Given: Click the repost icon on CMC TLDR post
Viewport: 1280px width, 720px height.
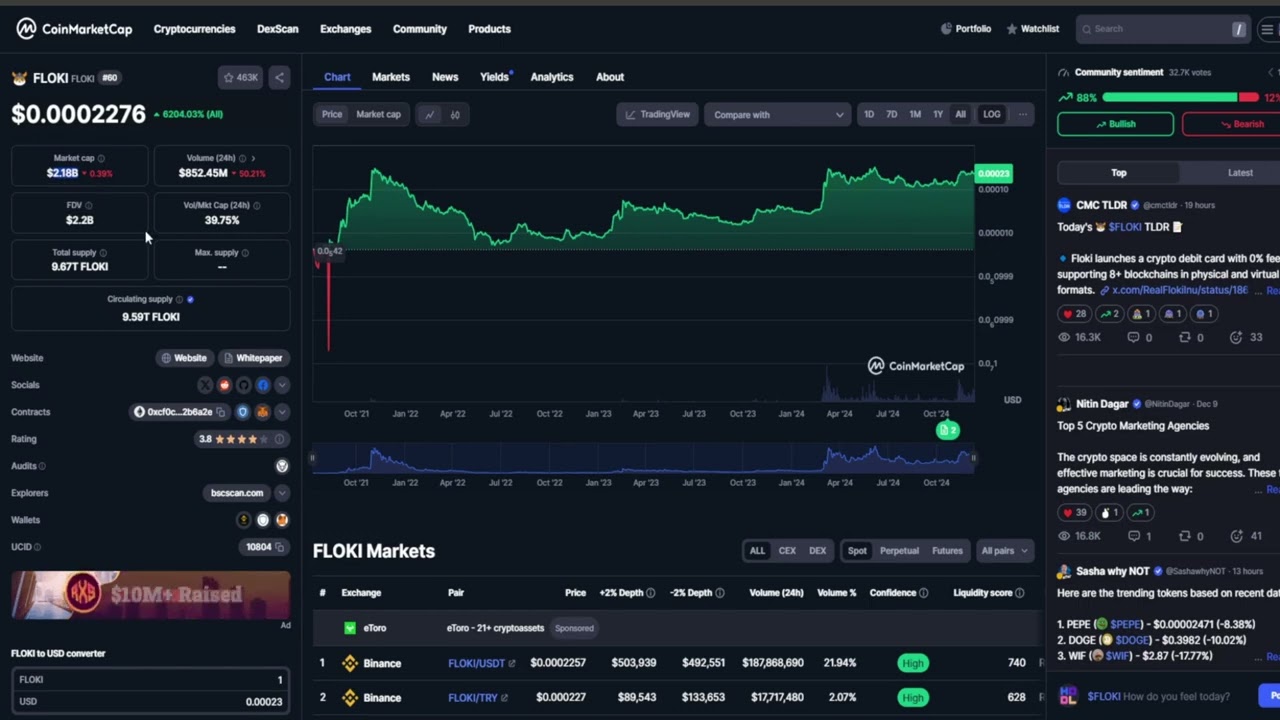Looking at the screenshot, I should 1185,338.
